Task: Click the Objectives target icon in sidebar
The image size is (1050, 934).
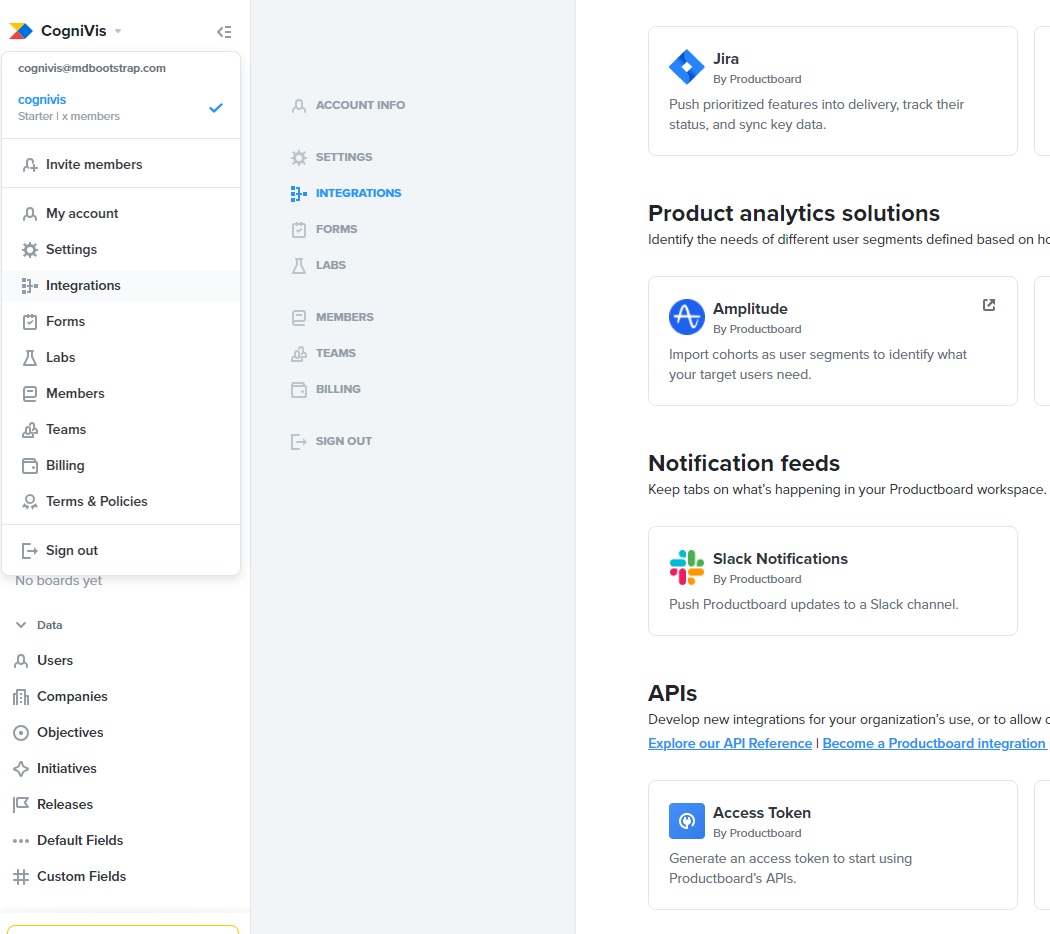Action: pyautogui.click(x=20, y=732)
